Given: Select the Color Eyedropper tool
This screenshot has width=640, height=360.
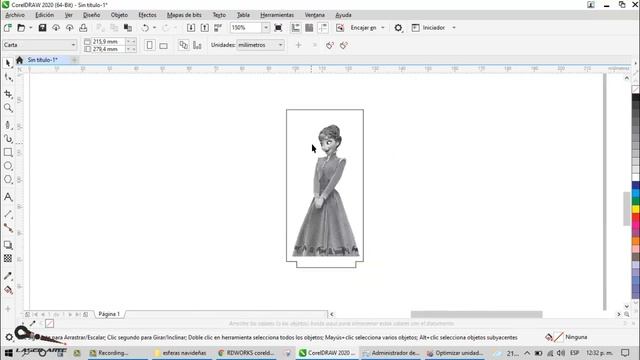Looking at the screenshot, I should pos(8,276).
